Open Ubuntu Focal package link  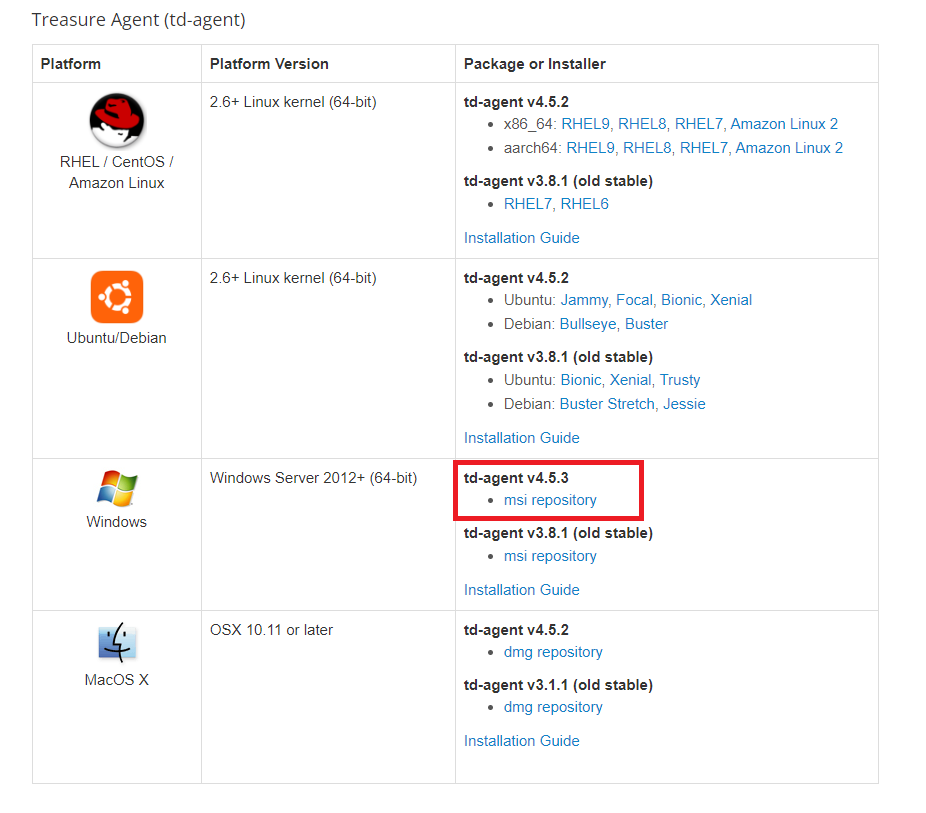(634, 300)
